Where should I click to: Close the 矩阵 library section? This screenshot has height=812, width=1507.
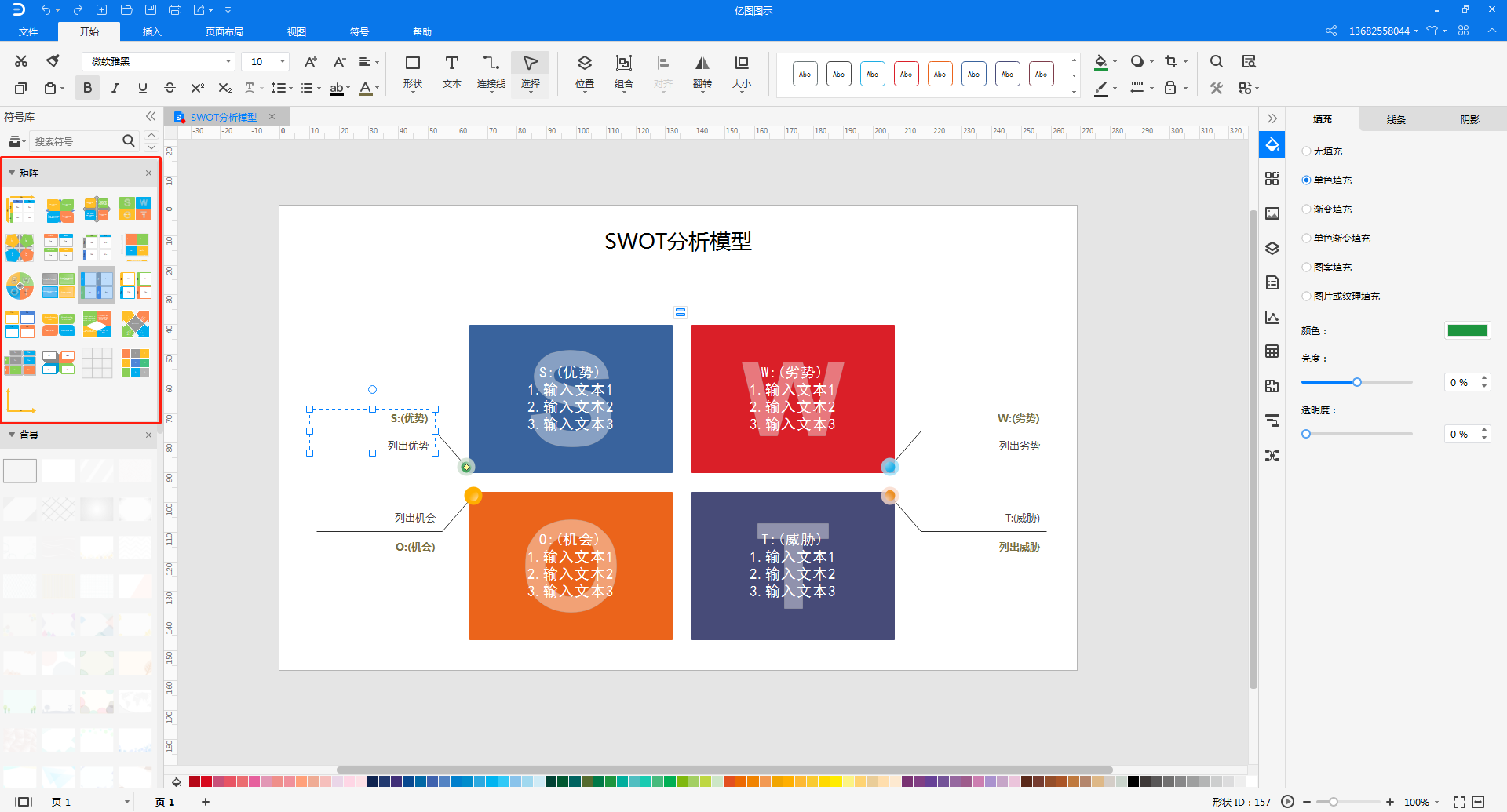(x=148, y=173)
